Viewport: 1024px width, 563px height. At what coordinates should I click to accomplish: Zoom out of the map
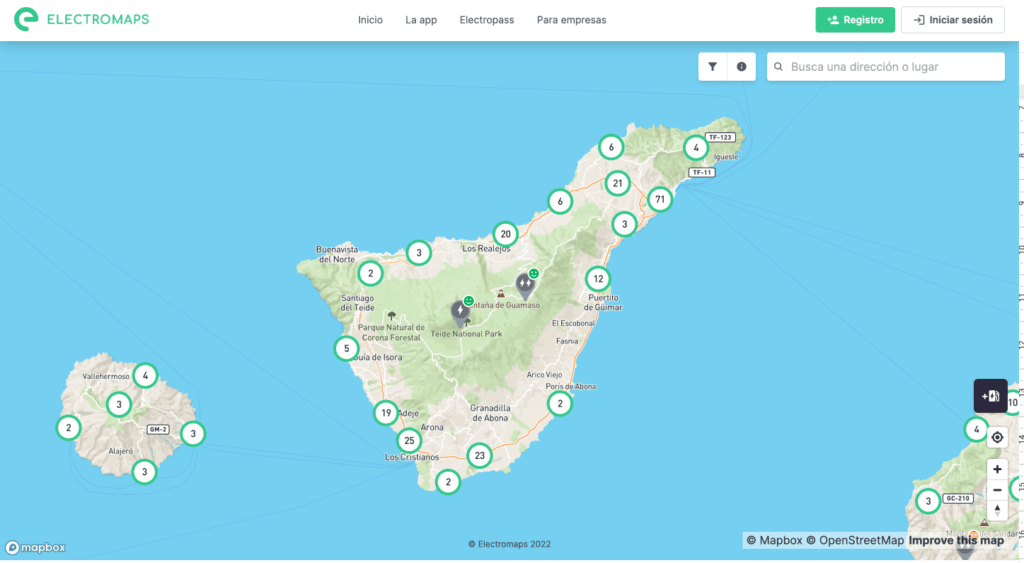[997, 490]
